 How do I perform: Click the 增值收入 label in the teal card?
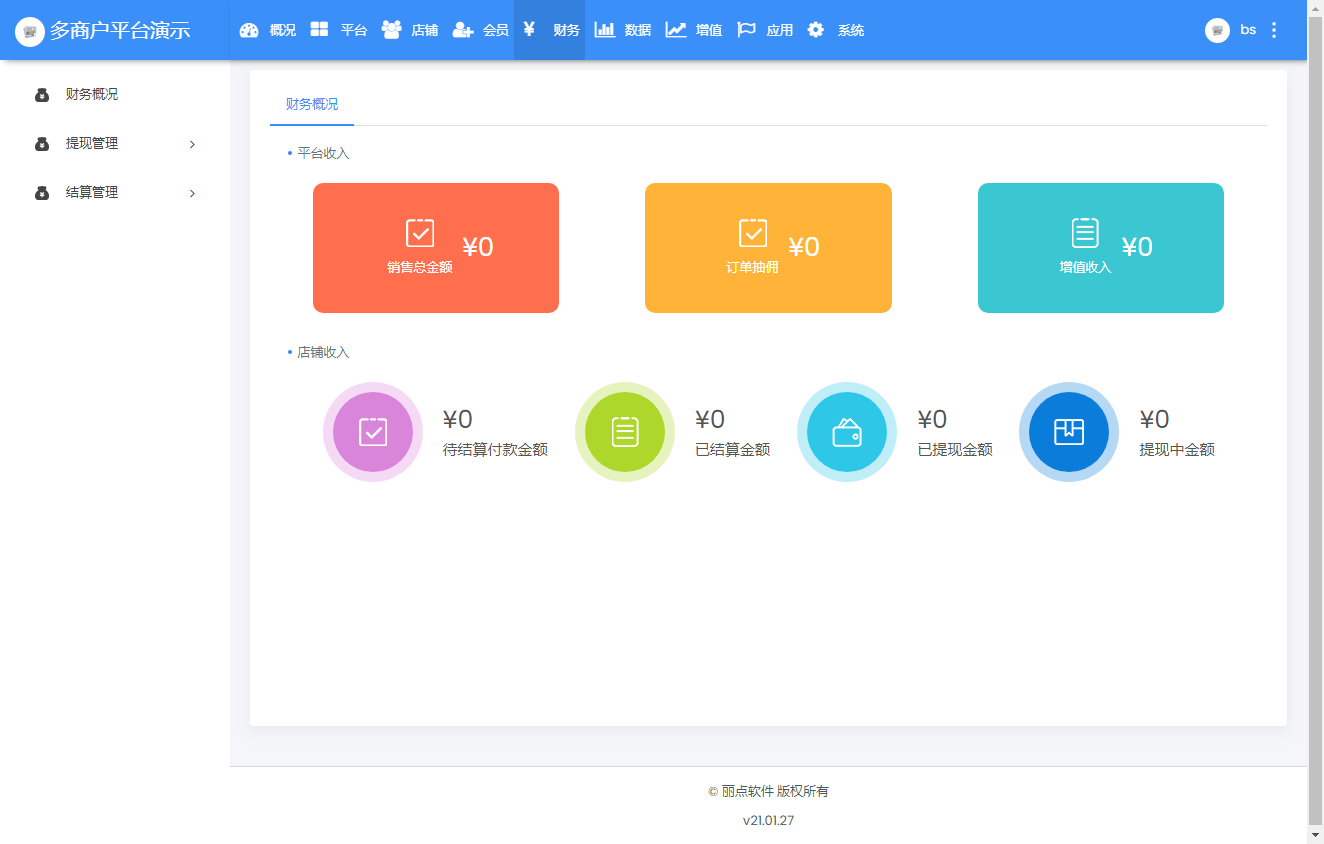pyautogui.click(x=1085, y=268)
